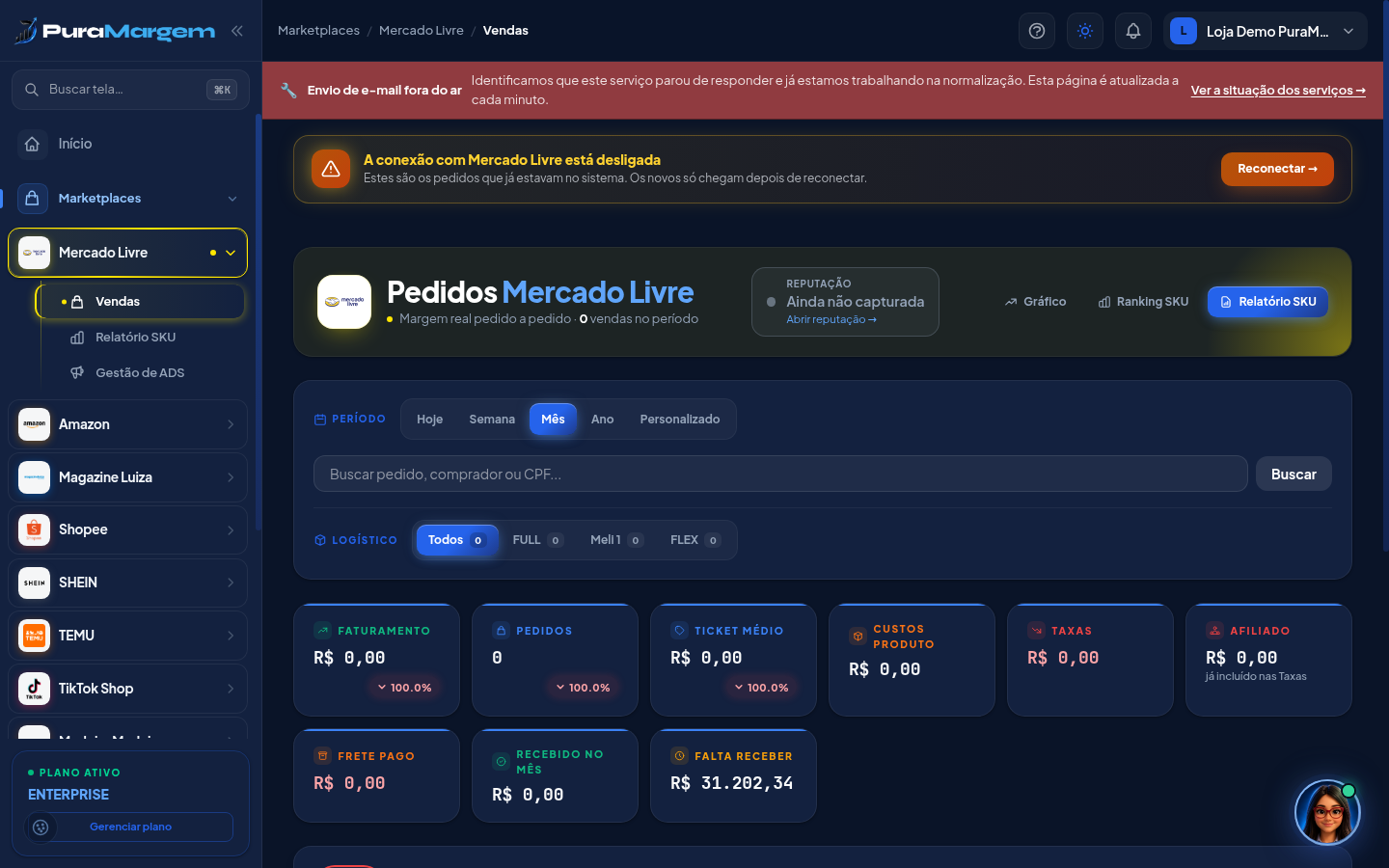Collapse the sidebar with the double-chevron icon
Image resolution: width=1389 pixels, height=868 pixels.
(x=236, y=31)
